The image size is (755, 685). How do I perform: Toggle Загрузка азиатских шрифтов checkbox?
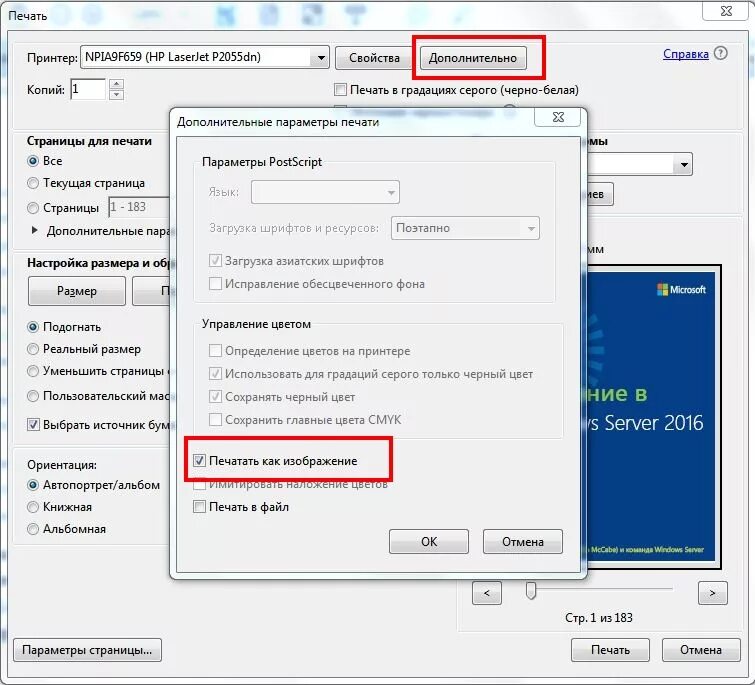click(215, 261)
